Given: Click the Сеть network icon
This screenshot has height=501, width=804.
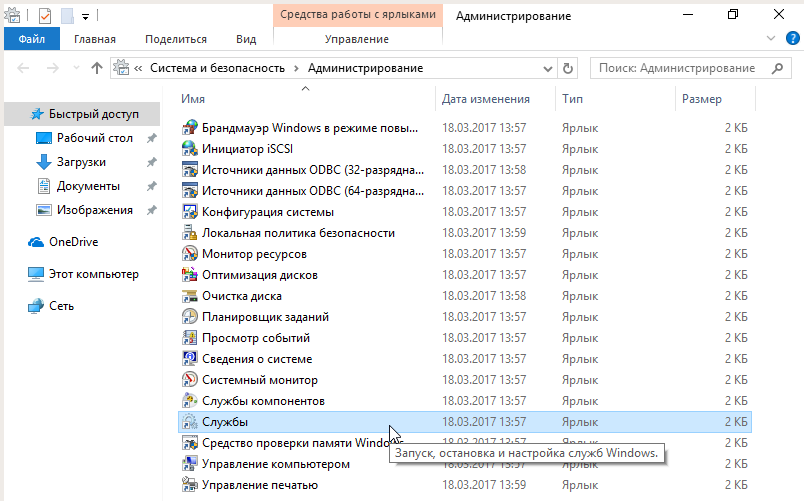Looking at the screenshot, I should pos(36,306).
